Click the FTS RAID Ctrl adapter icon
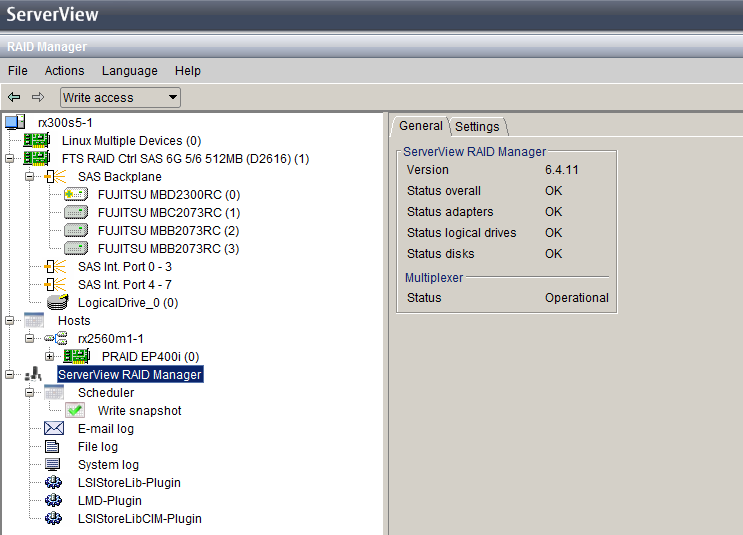Screen dimensions: 743x535 click(37, 158)
